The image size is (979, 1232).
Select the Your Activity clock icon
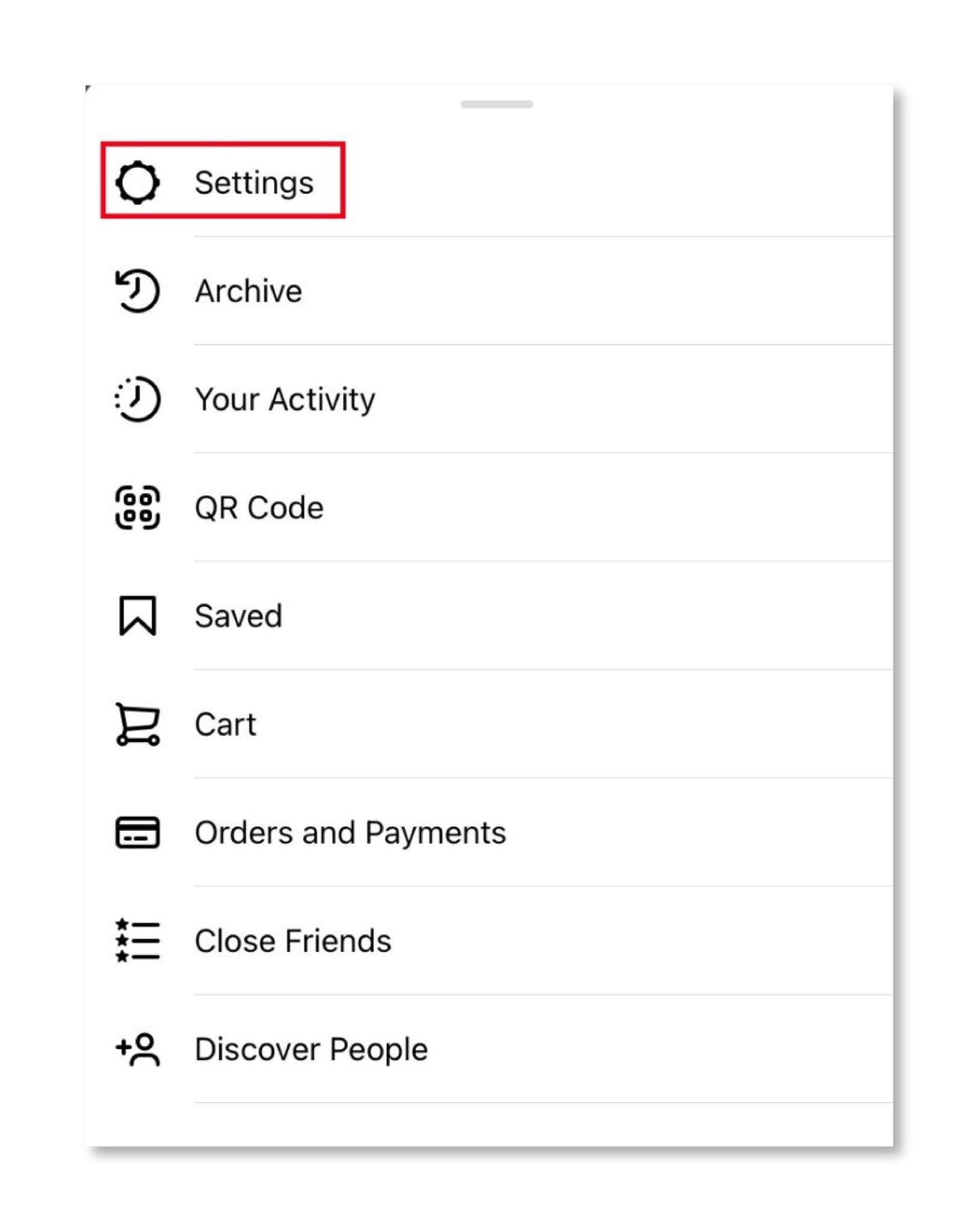[x=137, y=398]
